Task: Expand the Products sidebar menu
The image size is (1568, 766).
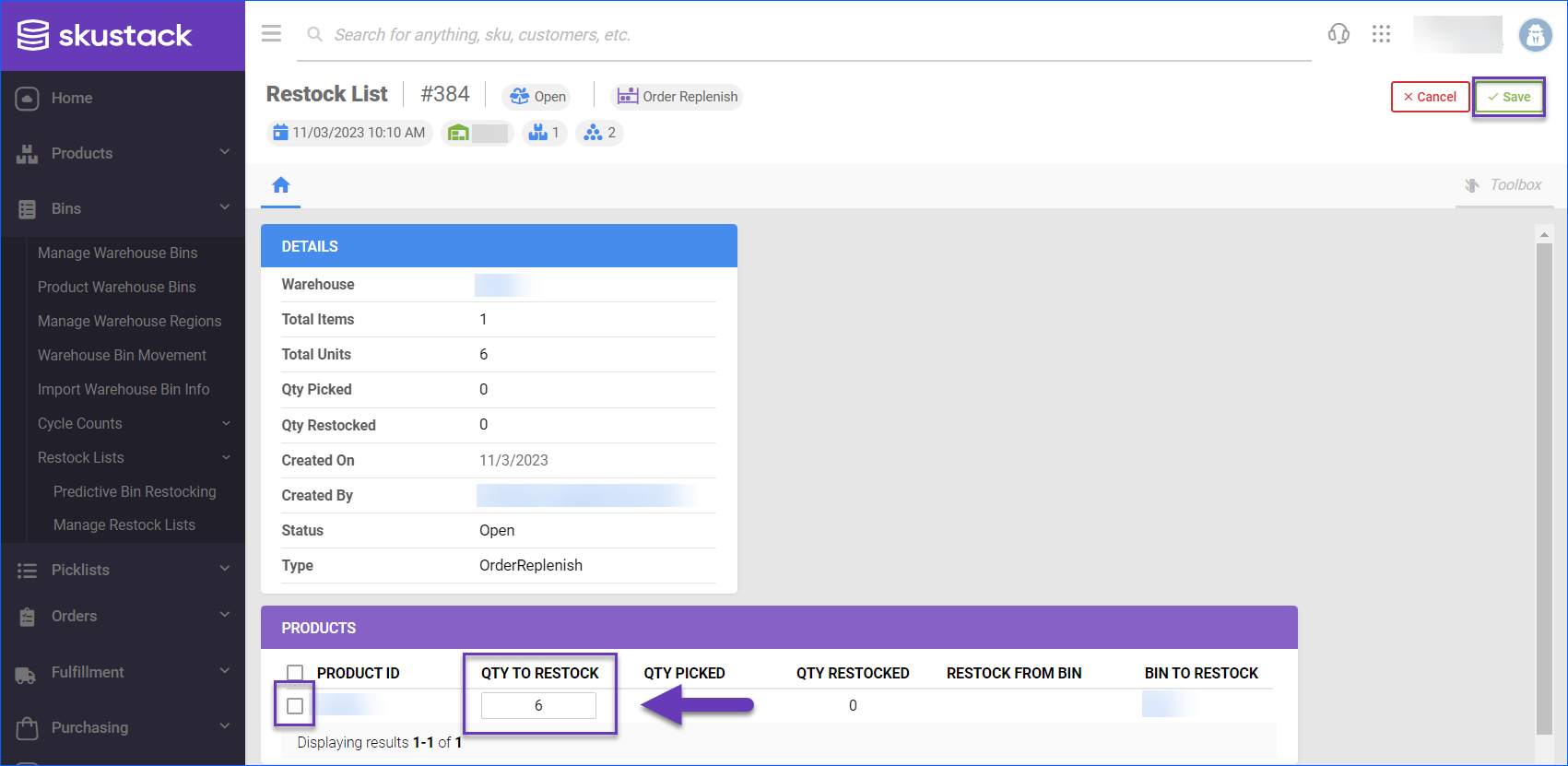Action: [x=123, y=153]
